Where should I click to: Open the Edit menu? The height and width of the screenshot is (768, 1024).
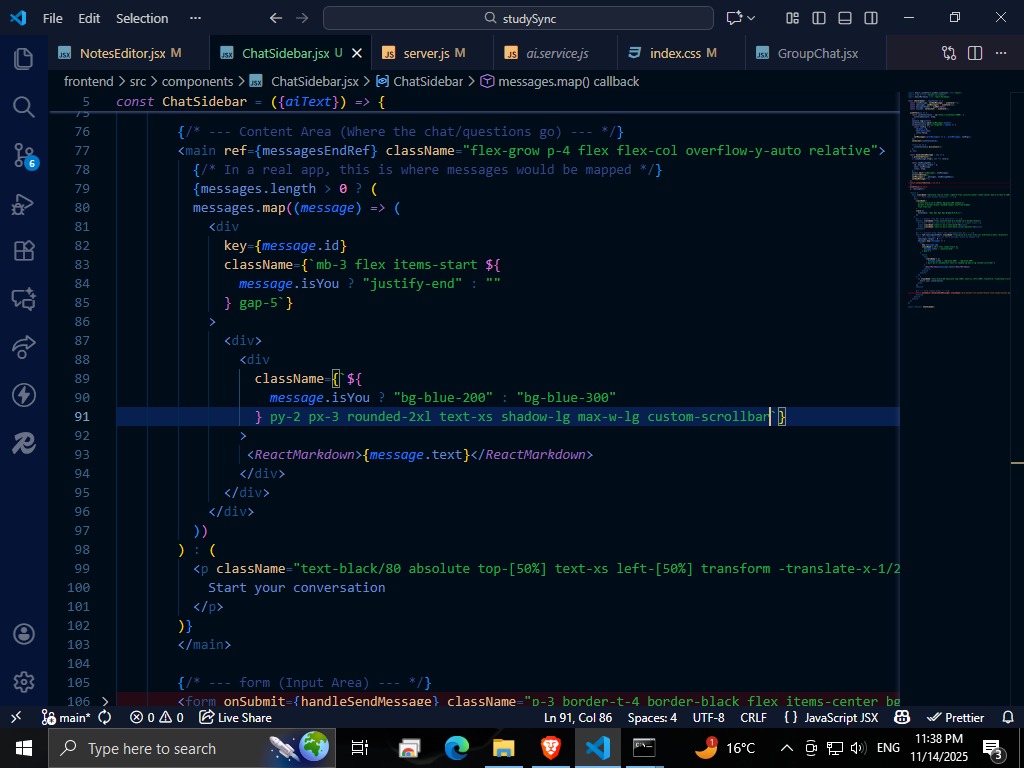89,18
